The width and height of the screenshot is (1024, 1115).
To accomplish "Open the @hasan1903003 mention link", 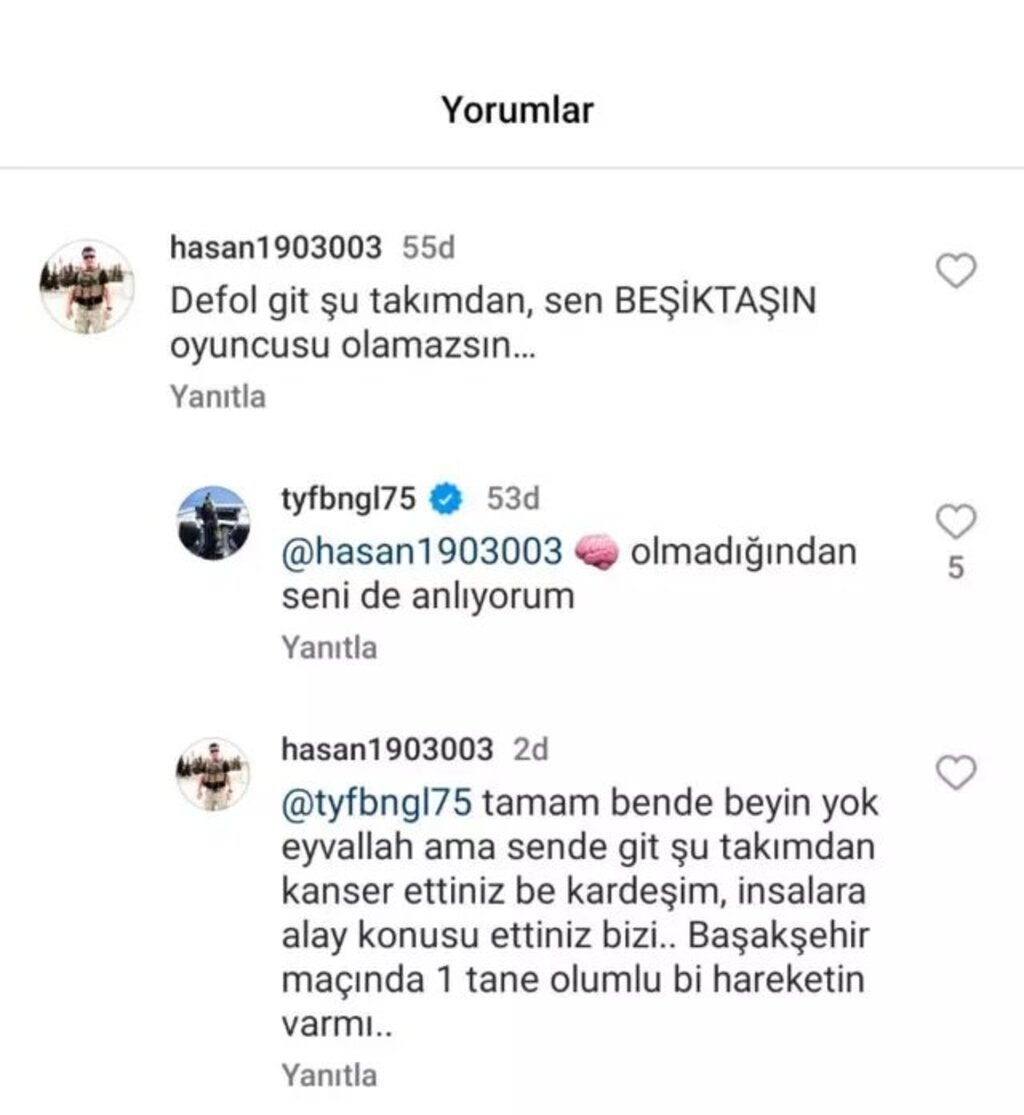I will 422,552.
